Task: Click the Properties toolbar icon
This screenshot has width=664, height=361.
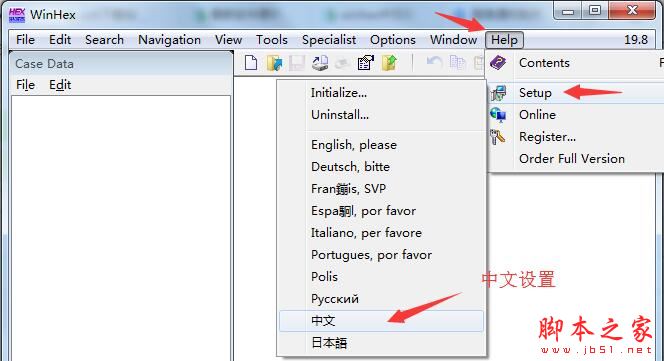Action: pyautogui.click(x=365, y=63)
